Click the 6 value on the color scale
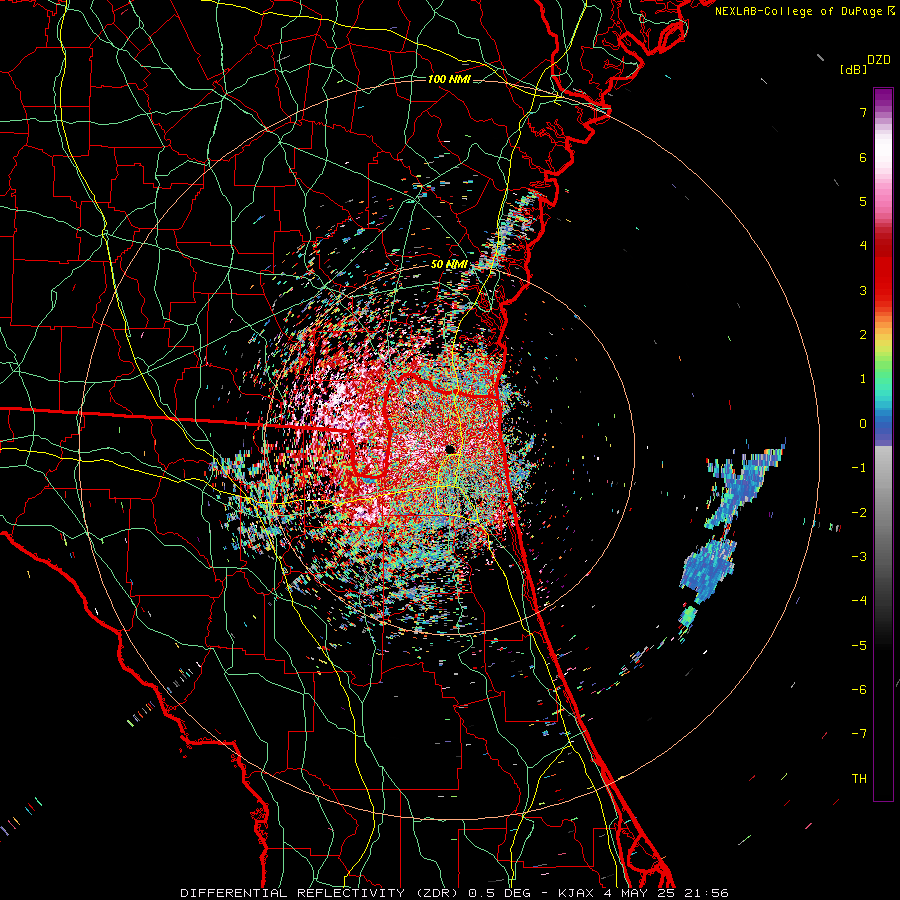The image size is (900, 900). click(x=863, y=157)
